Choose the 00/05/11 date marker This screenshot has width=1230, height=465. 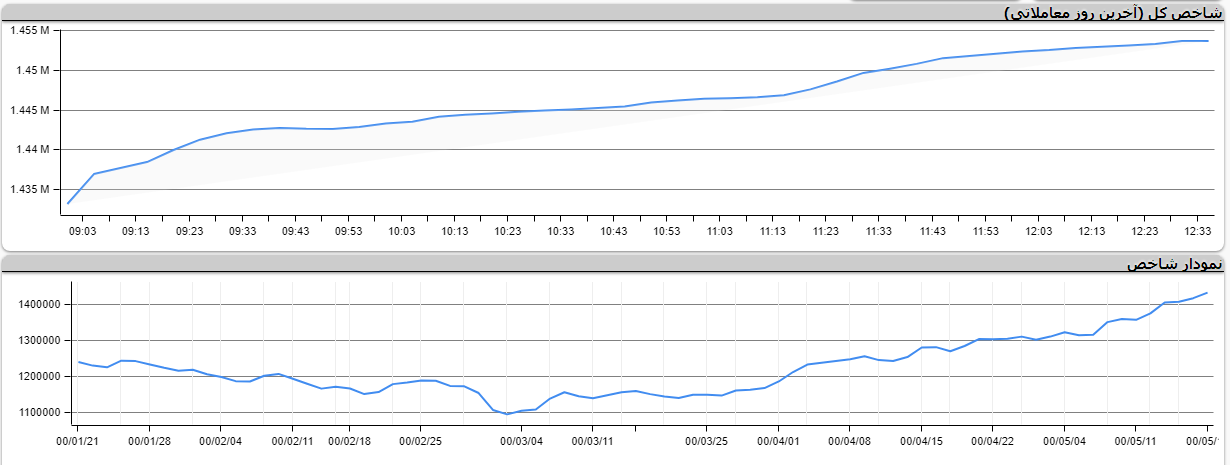(x=1135, y=440)
